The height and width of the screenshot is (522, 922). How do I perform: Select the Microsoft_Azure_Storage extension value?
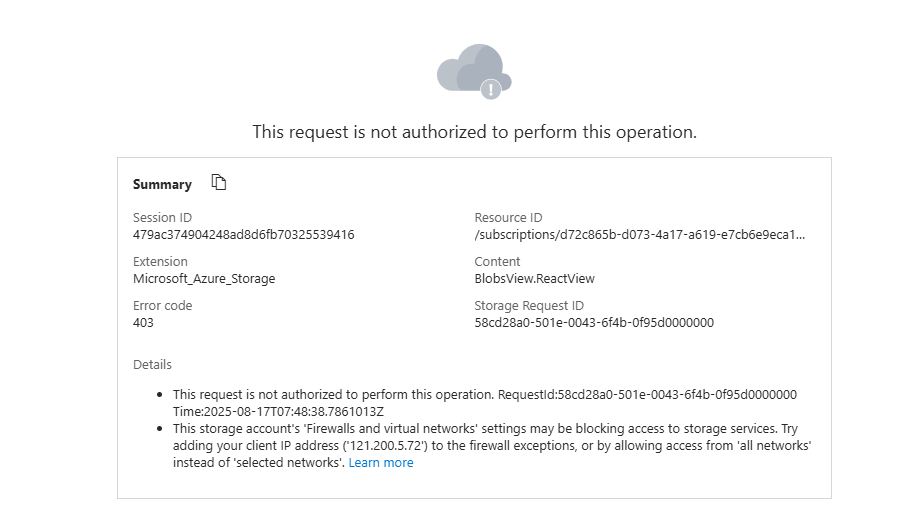pyautogui.click(x=204, y=279)
